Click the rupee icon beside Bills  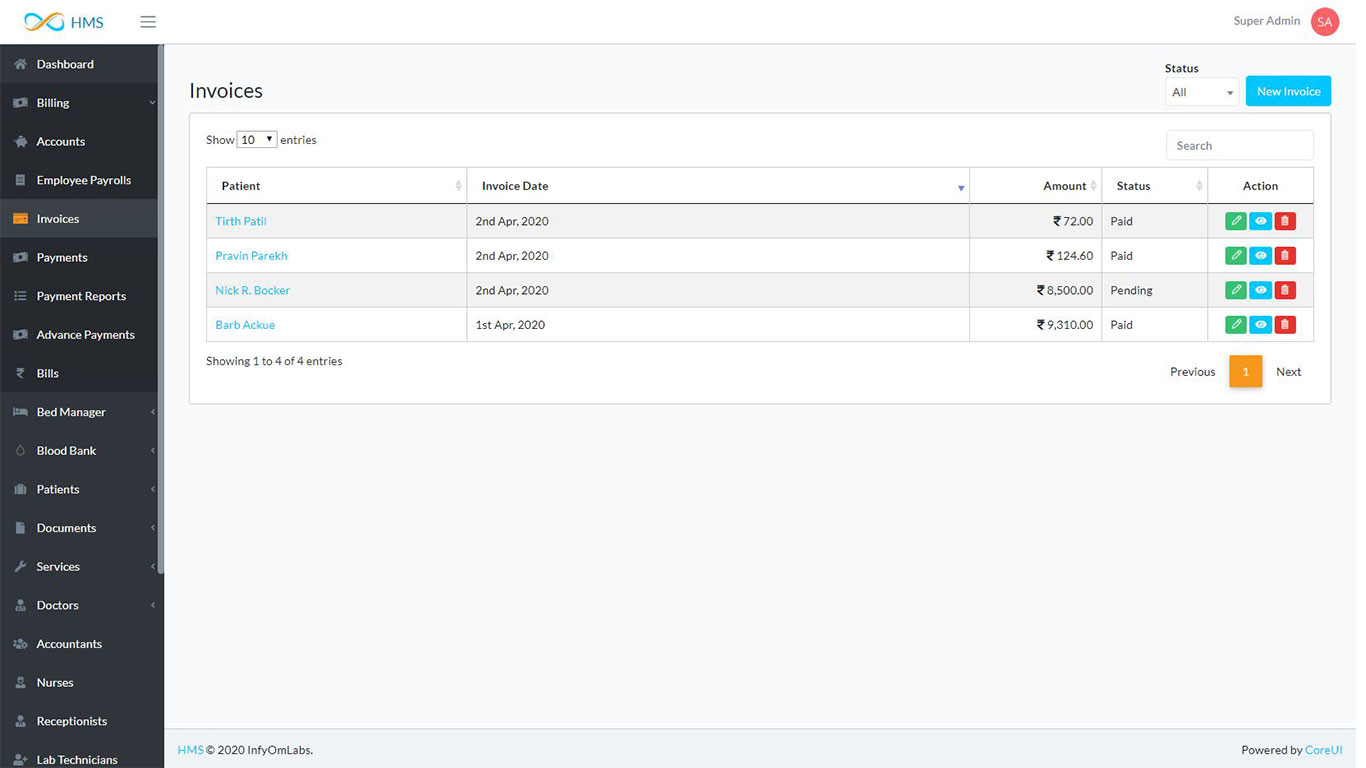20,373
